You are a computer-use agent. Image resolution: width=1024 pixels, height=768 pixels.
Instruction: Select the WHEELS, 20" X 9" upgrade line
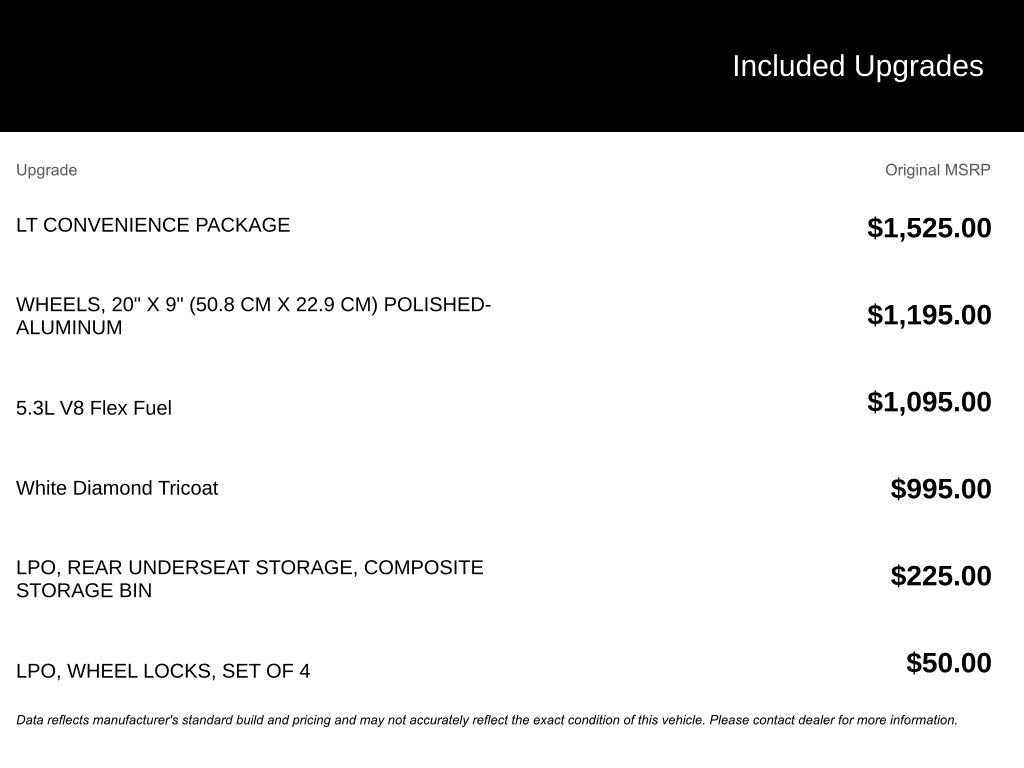(x=253, y=304)
